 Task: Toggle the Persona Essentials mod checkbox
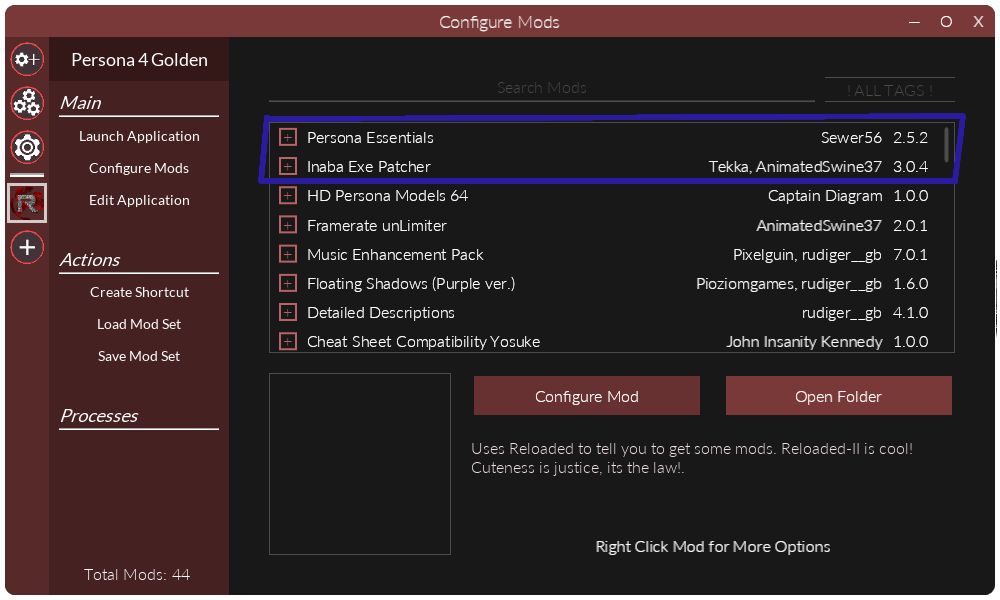tap(288, 137)
